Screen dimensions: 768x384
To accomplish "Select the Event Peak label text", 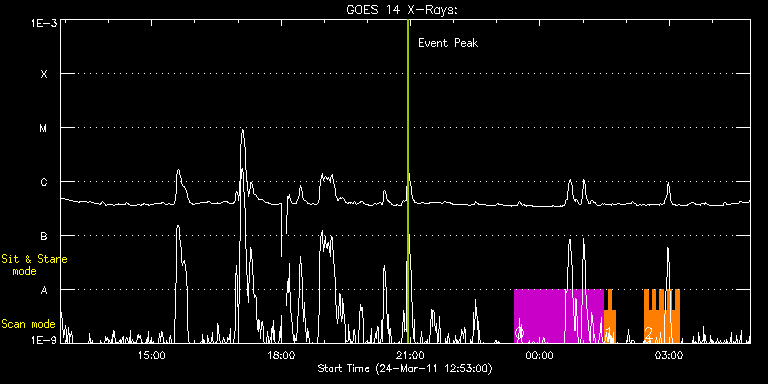I will click(448, 43).
